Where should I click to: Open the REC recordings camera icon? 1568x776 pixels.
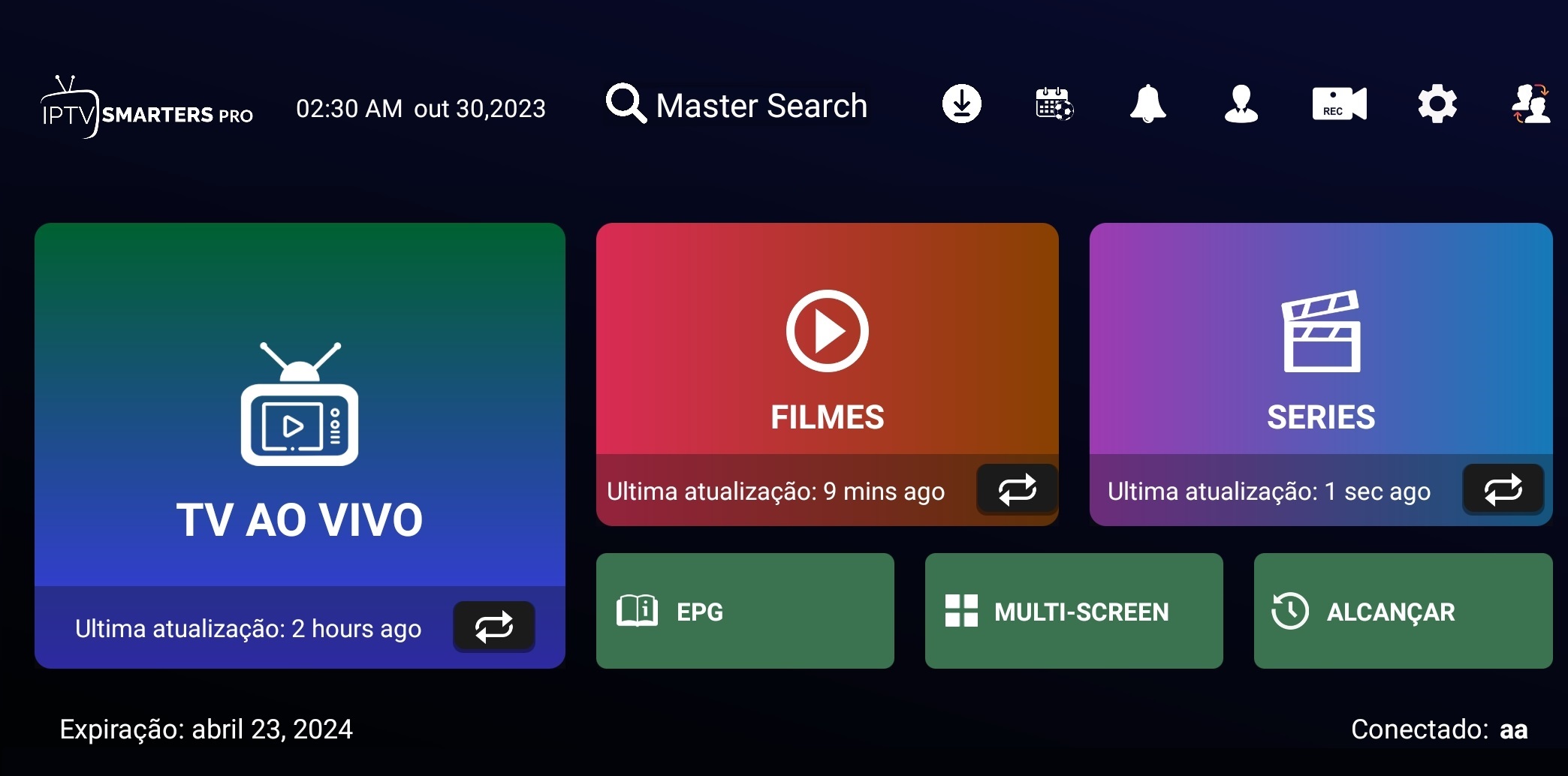tap(1339, 104)
